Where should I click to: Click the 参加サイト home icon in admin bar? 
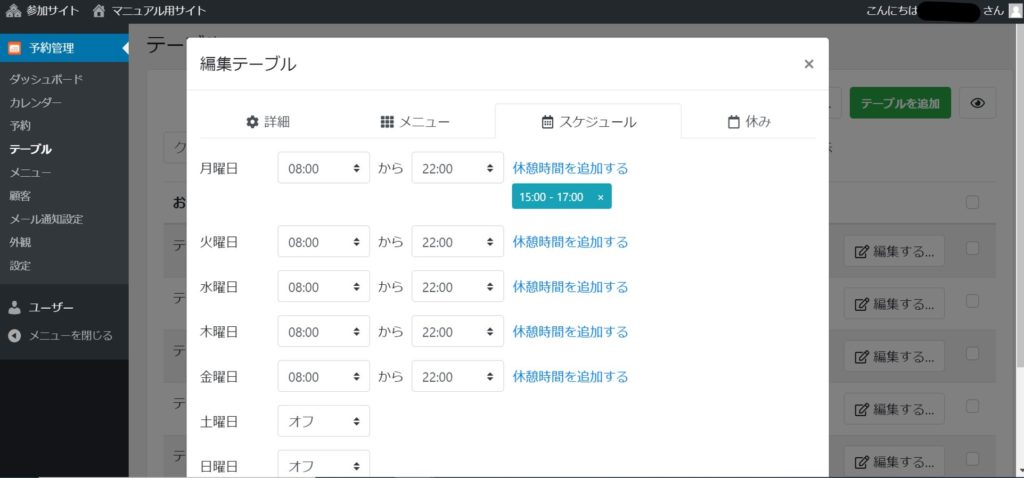[13, 11]
